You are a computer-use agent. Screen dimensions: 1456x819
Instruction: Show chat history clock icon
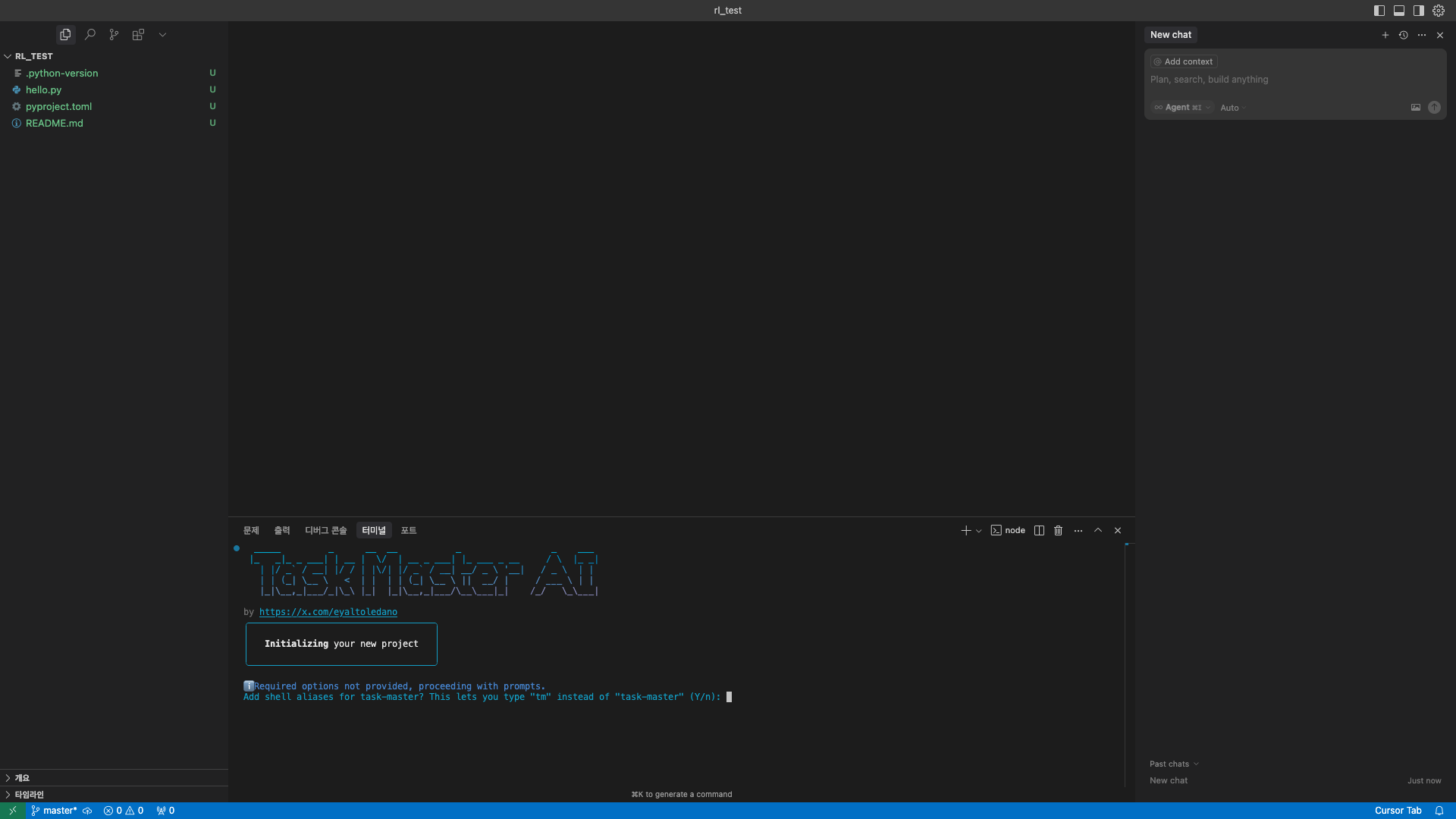[x=1404, y=35]
